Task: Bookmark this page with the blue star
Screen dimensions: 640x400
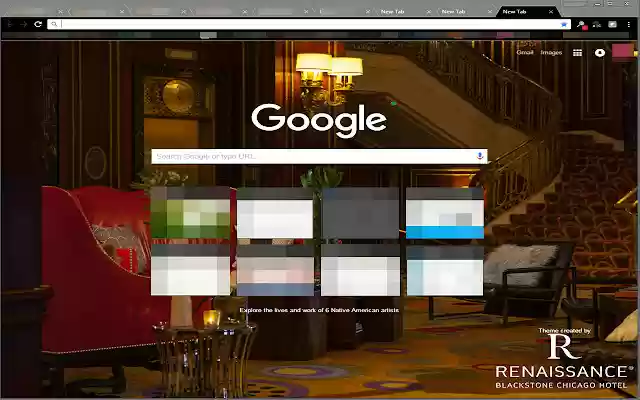Action: pyautogui.click(x=564, y=24)
